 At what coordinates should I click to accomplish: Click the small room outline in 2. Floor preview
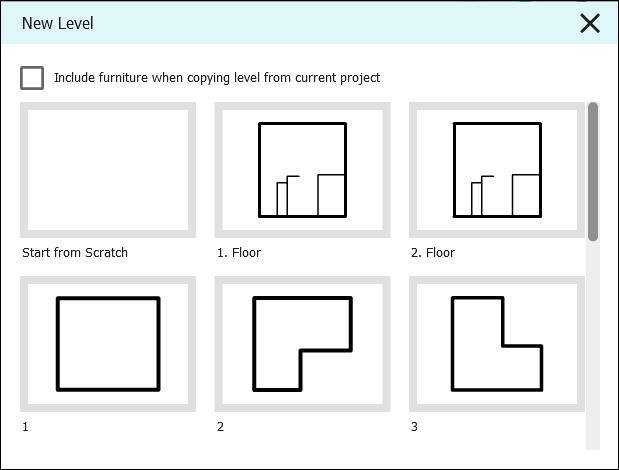tap(526, 195)
